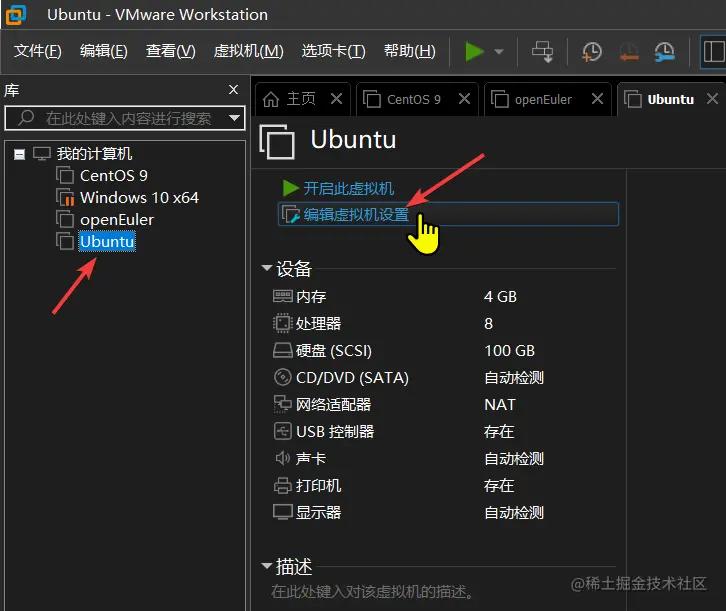The image size is (726, 611).
Task: Open the 文件(F) menu
Action: (38, 51)
